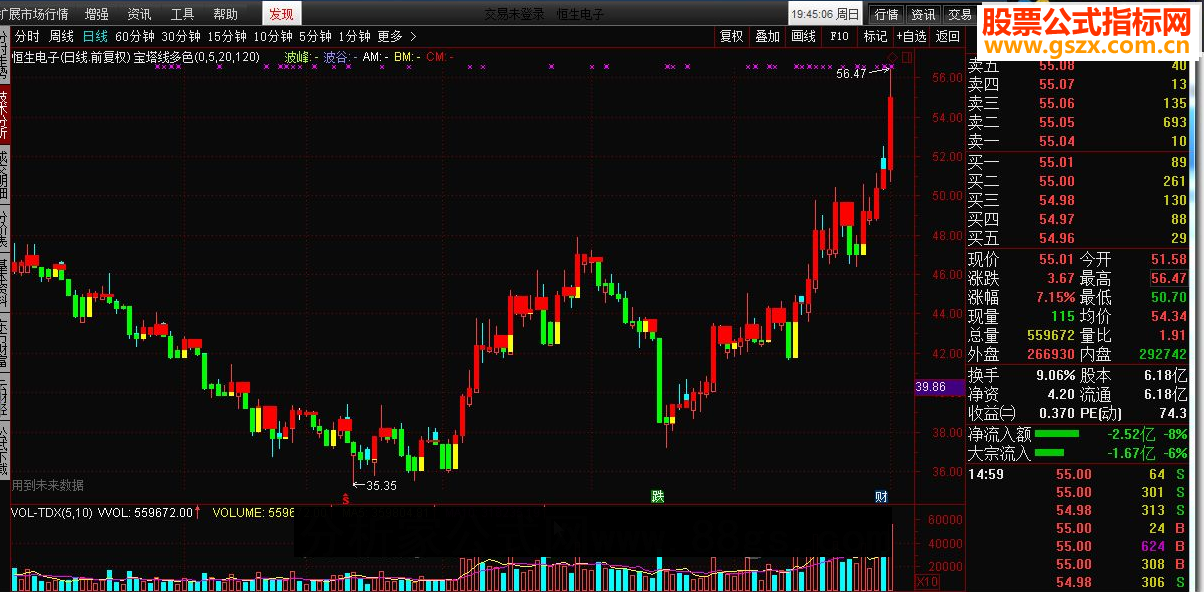Screen dimensions: 1204x592
Task: Click the 总量 559672 value
Action: [x=1050, y=335]
